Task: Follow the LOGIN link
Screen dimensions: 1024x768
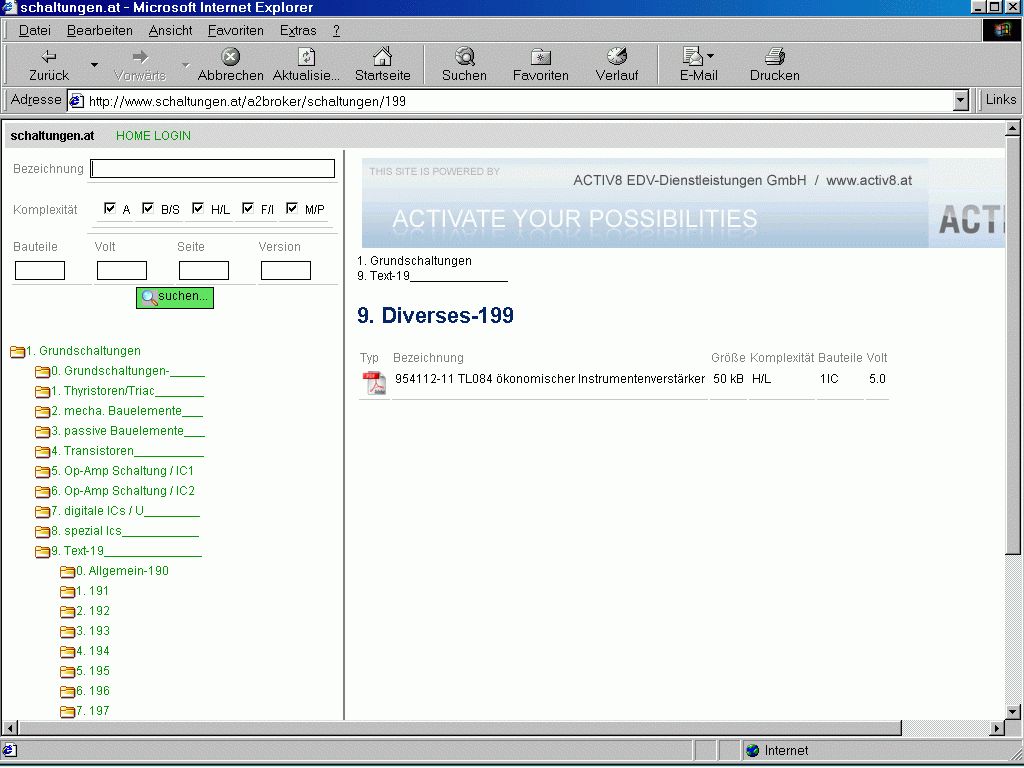Action: click(x=173, y=136)
